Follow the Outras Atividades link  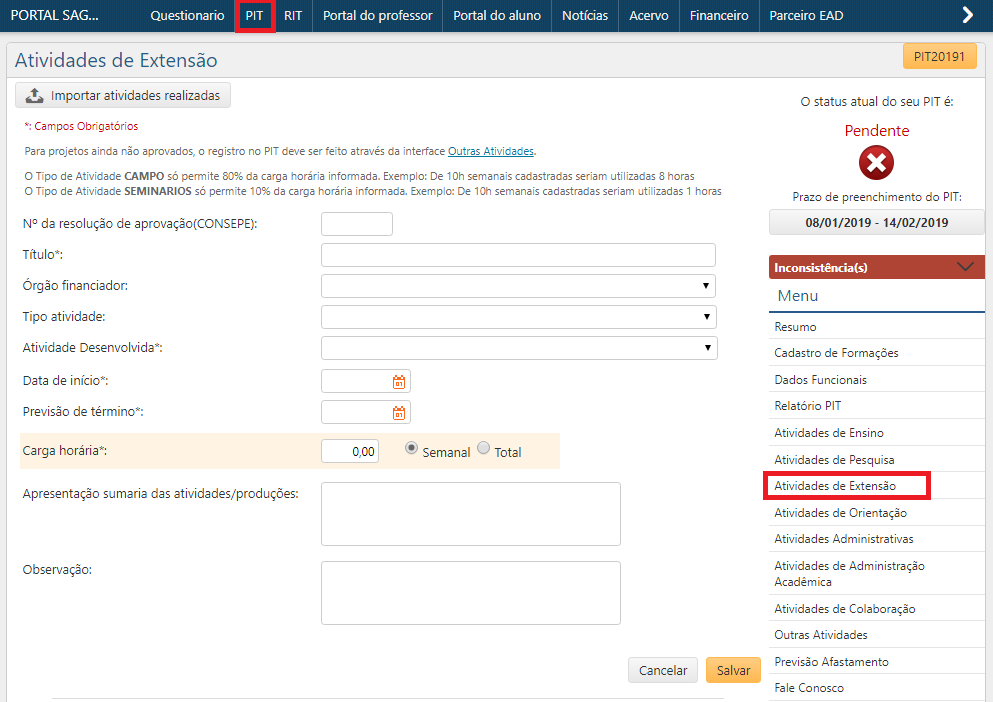(x=490, y=151)
